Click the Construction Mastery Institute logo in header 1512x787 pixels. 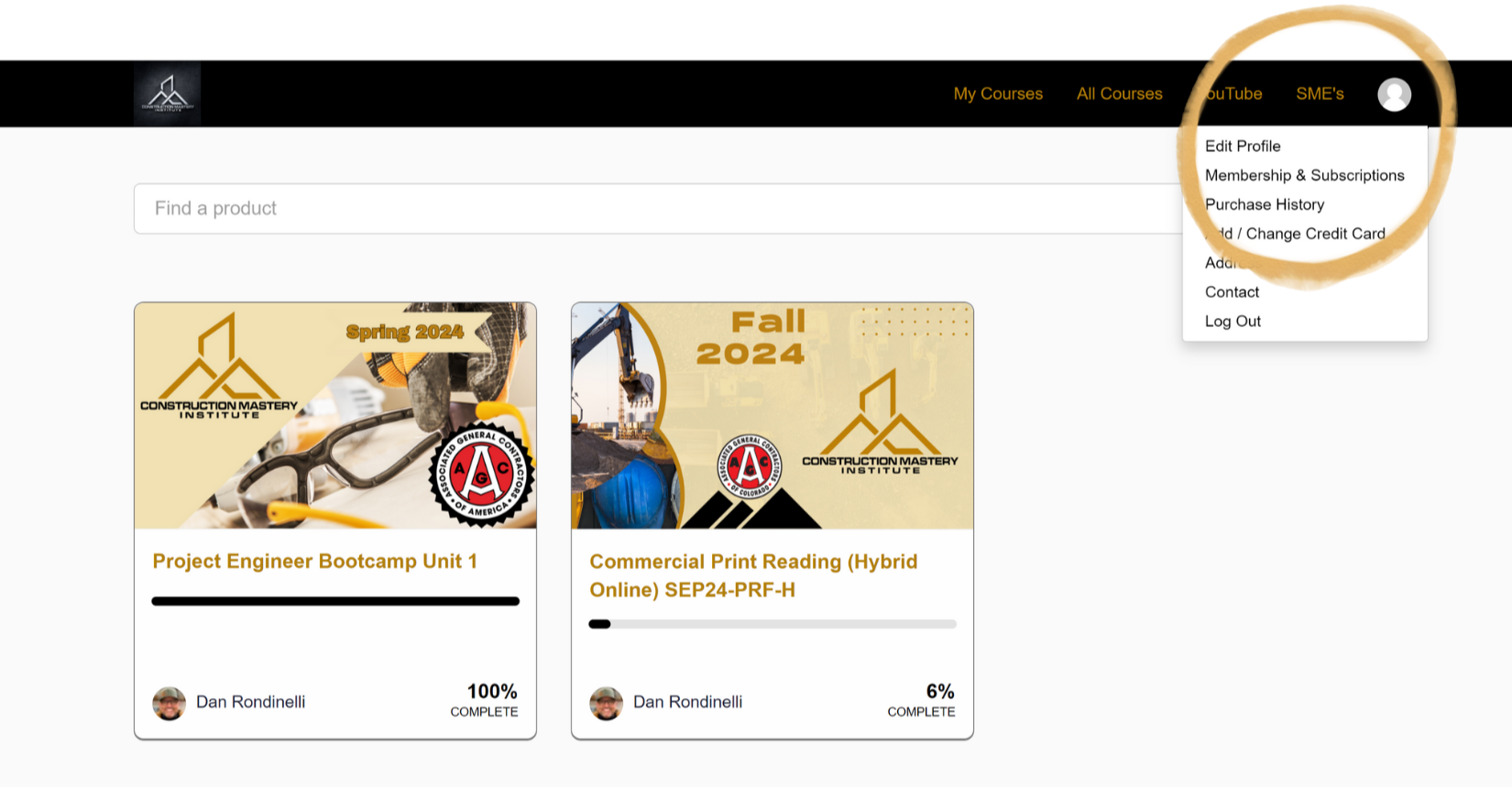click(x=167, y=93)
